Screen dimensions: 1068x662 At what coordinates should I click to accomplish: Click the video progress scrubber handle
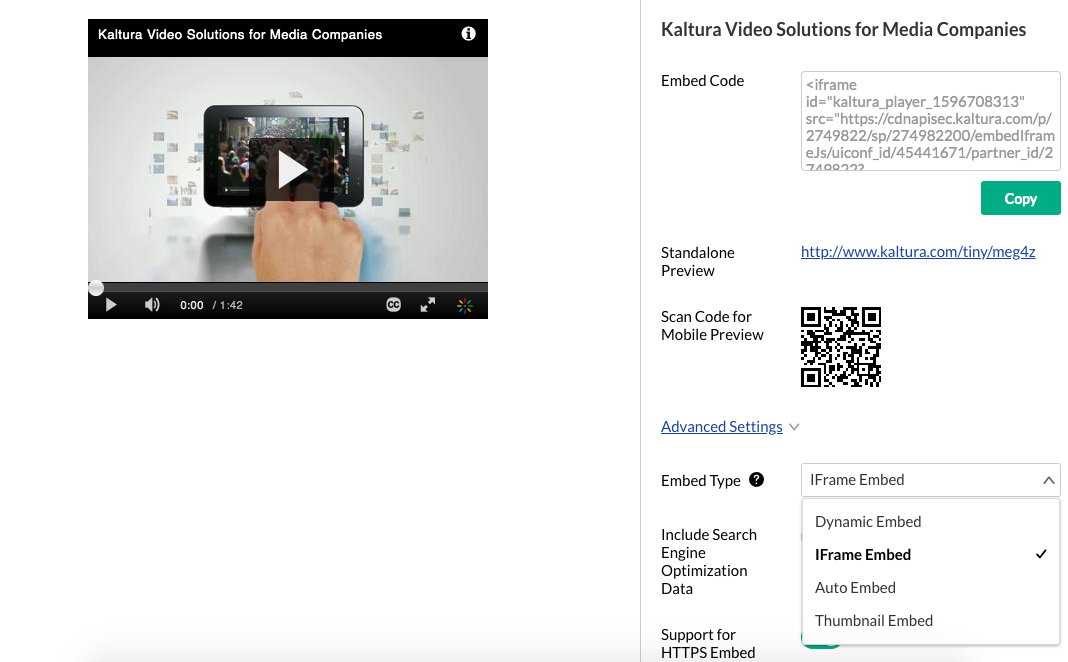(x=96, y=288)
